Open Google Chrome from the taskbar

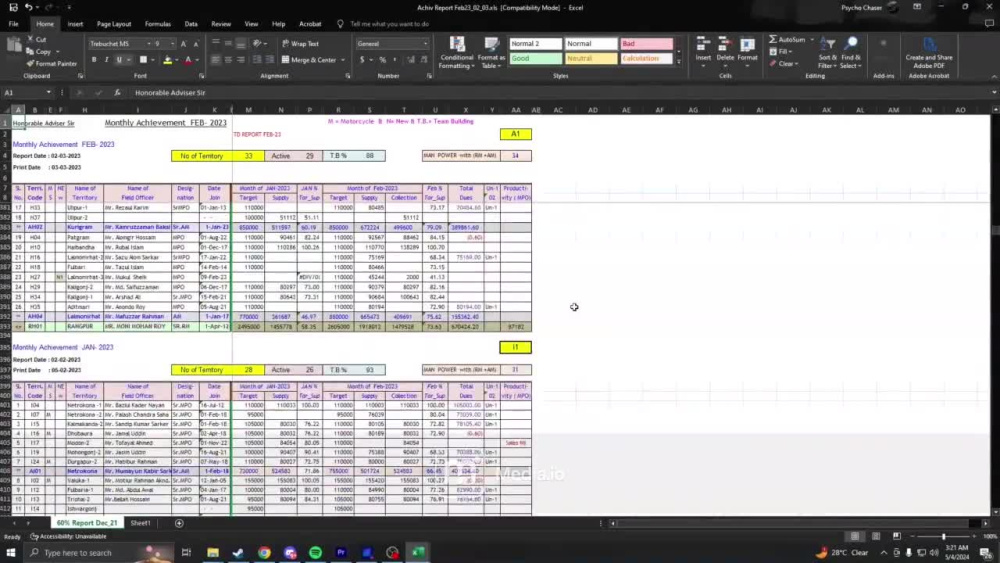pos(264,552)
